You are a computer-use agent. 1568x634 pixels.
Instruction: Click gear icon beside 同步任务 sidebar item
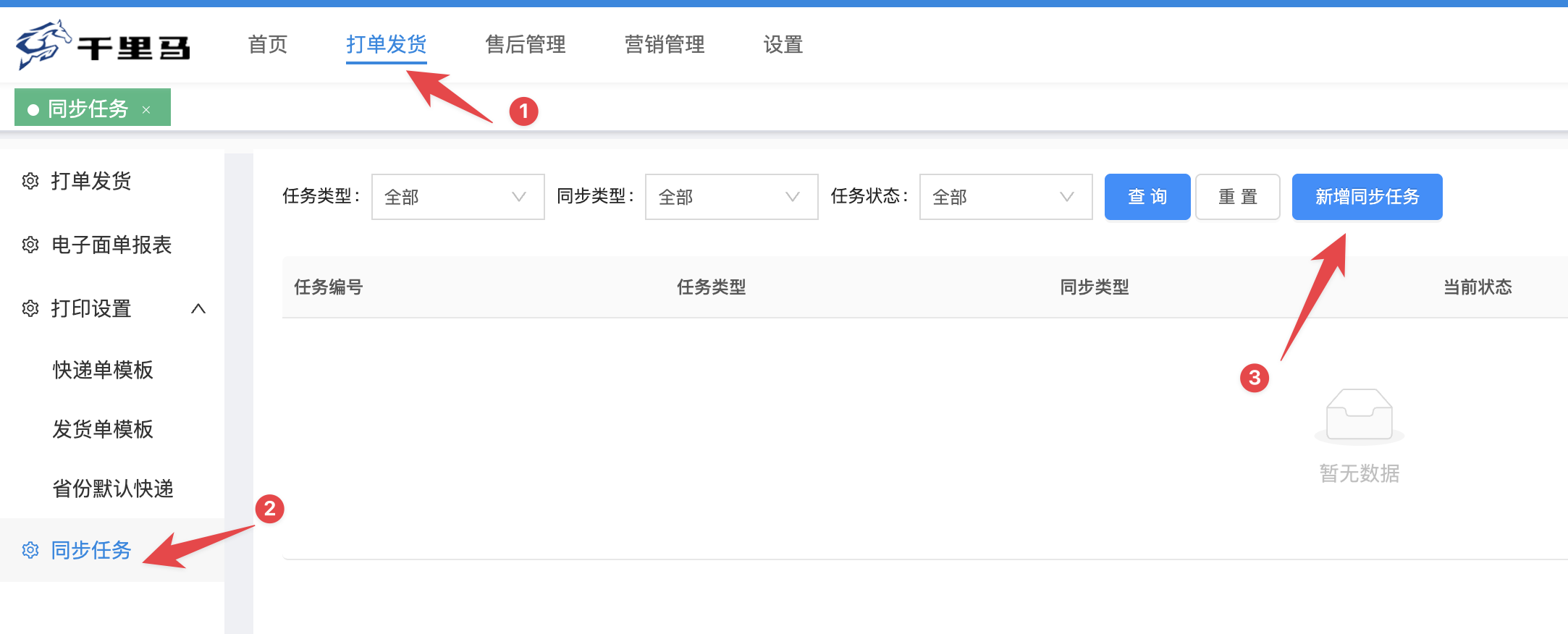30,550
